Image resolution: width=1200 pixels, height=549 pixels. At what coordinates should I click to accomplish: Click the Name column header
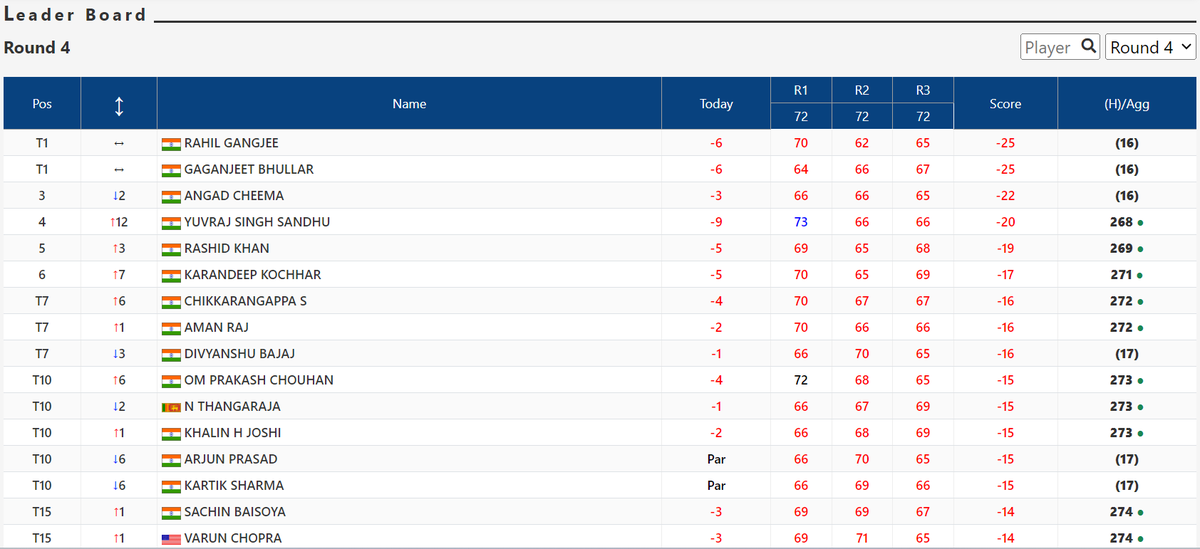click(x=409, y=103)
